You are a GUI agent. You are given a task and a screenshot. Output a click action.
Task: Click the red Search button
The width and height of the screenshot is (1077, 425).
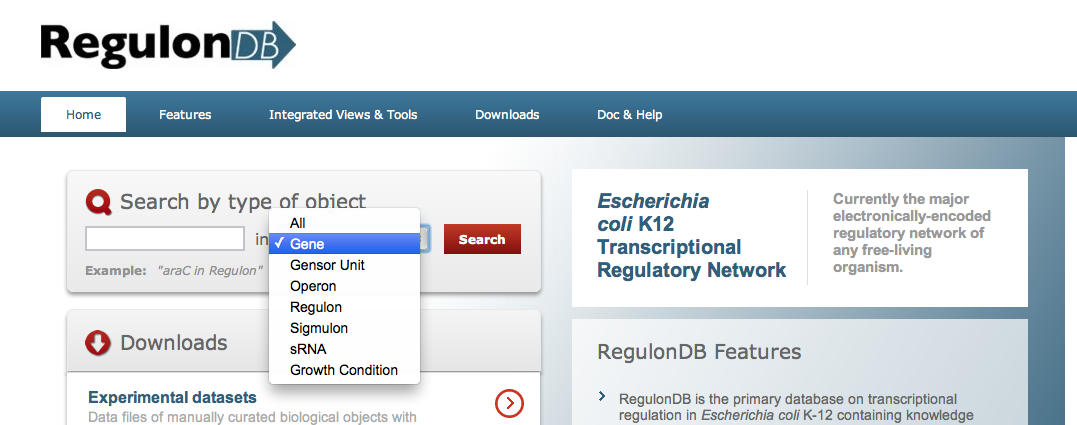[482, 239]
